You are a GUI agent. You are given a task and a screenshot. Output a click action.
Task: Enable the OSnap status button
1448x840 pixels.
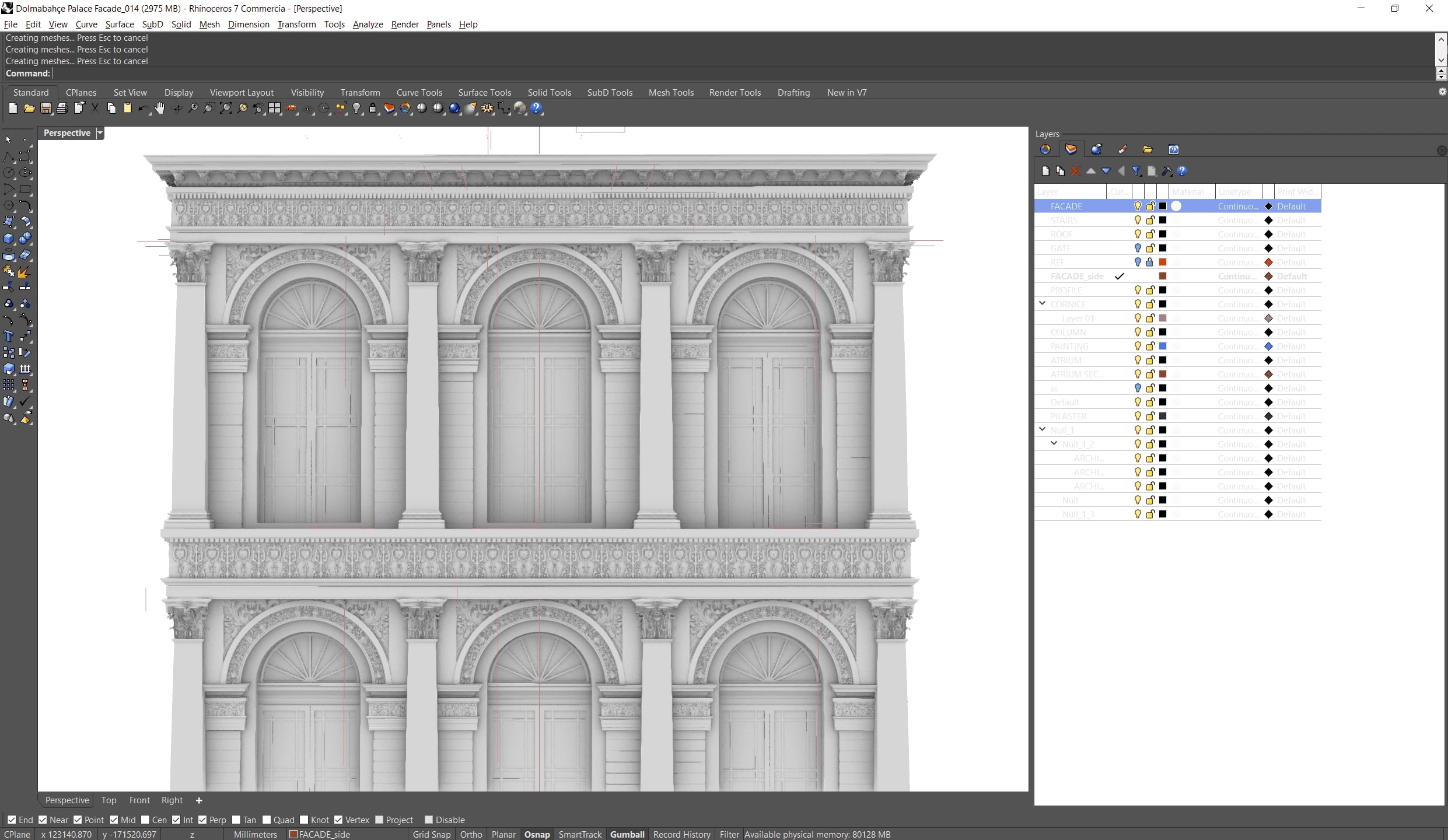click(x=537, y=834)
